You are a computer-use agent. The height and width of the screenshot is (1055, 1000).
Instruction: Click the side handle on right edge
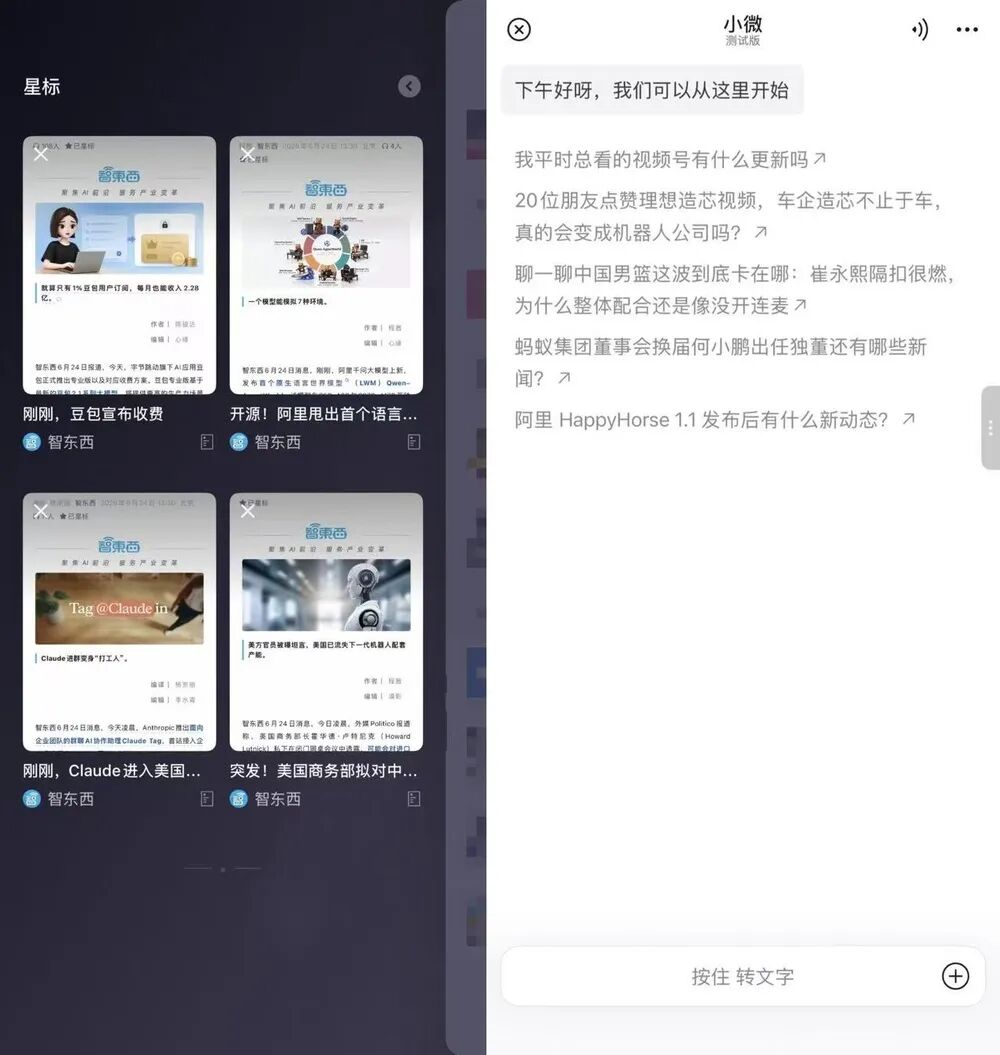coord(991,428)
